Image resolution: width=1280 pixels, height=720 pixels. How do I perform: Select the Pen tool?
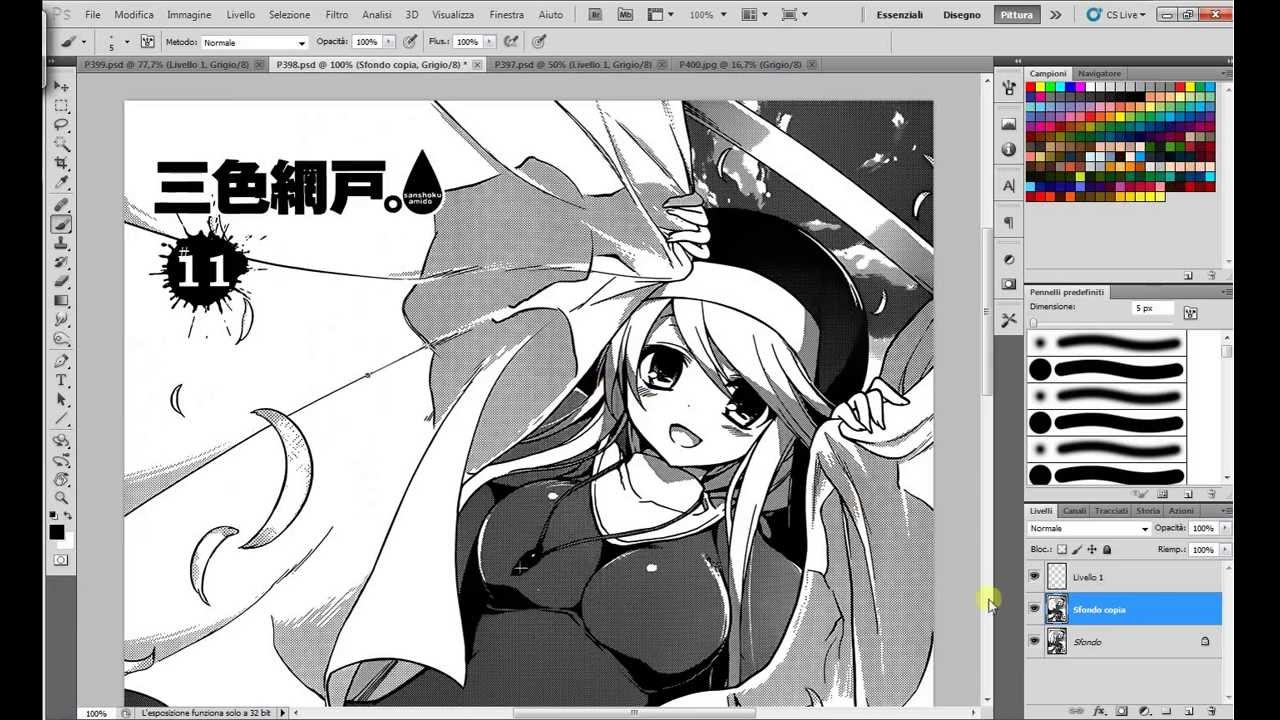(61, 361)
